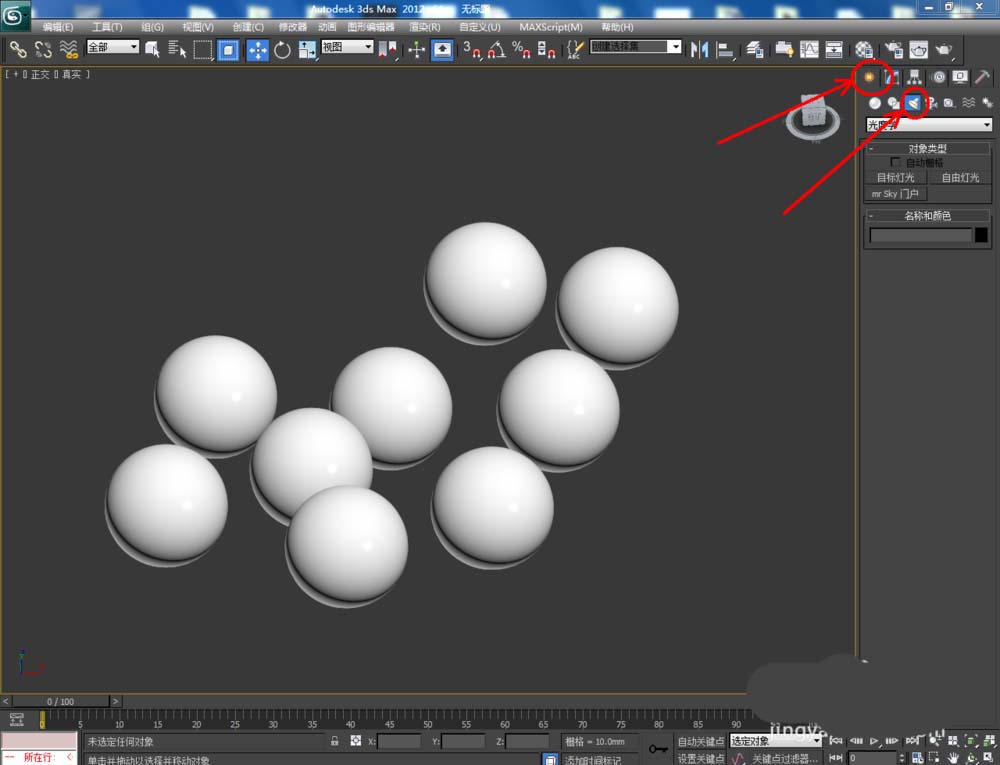Open the 全部 selection filter dropdown
The height and width of the screenshot is (765, 1000).
[113, 47]
